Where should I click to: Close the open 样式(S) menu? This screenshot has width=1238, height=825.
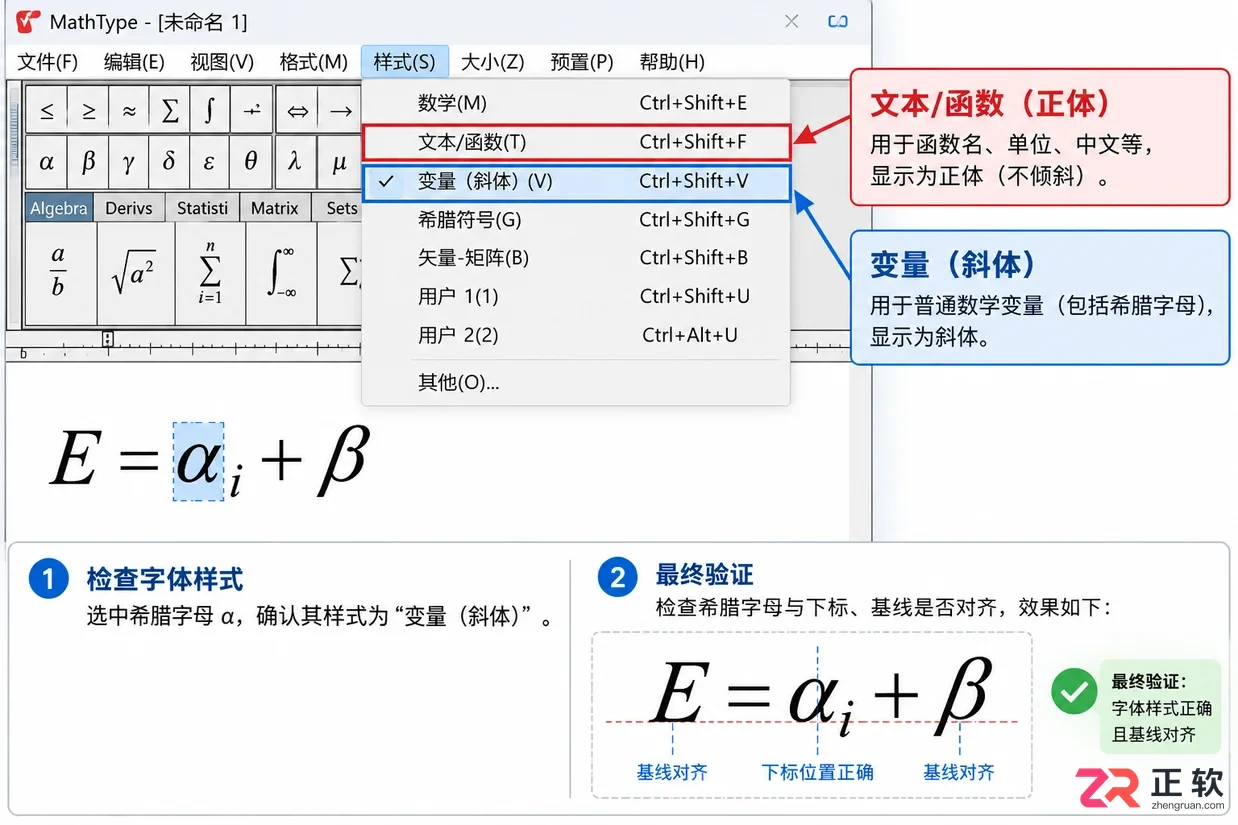[x=405, y=62]
